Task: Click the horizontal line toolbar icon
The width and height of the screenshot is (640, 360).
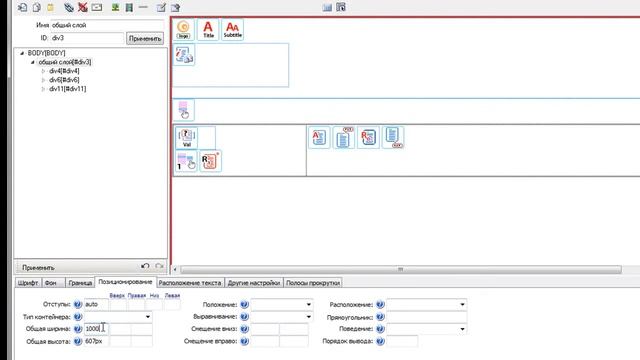Action: click(143, 7)
